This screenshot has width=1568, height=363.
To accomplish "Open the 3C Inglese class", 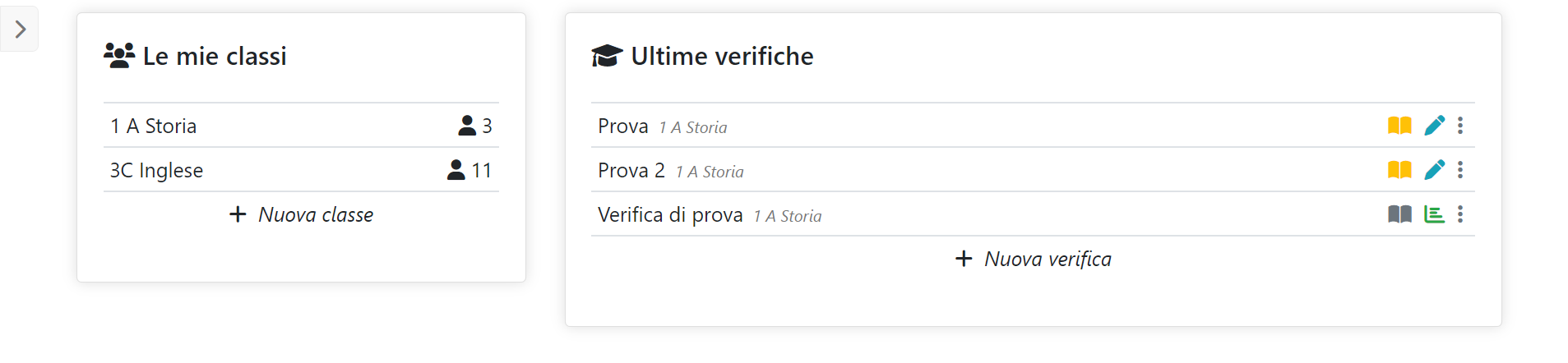I will [301, 170].
